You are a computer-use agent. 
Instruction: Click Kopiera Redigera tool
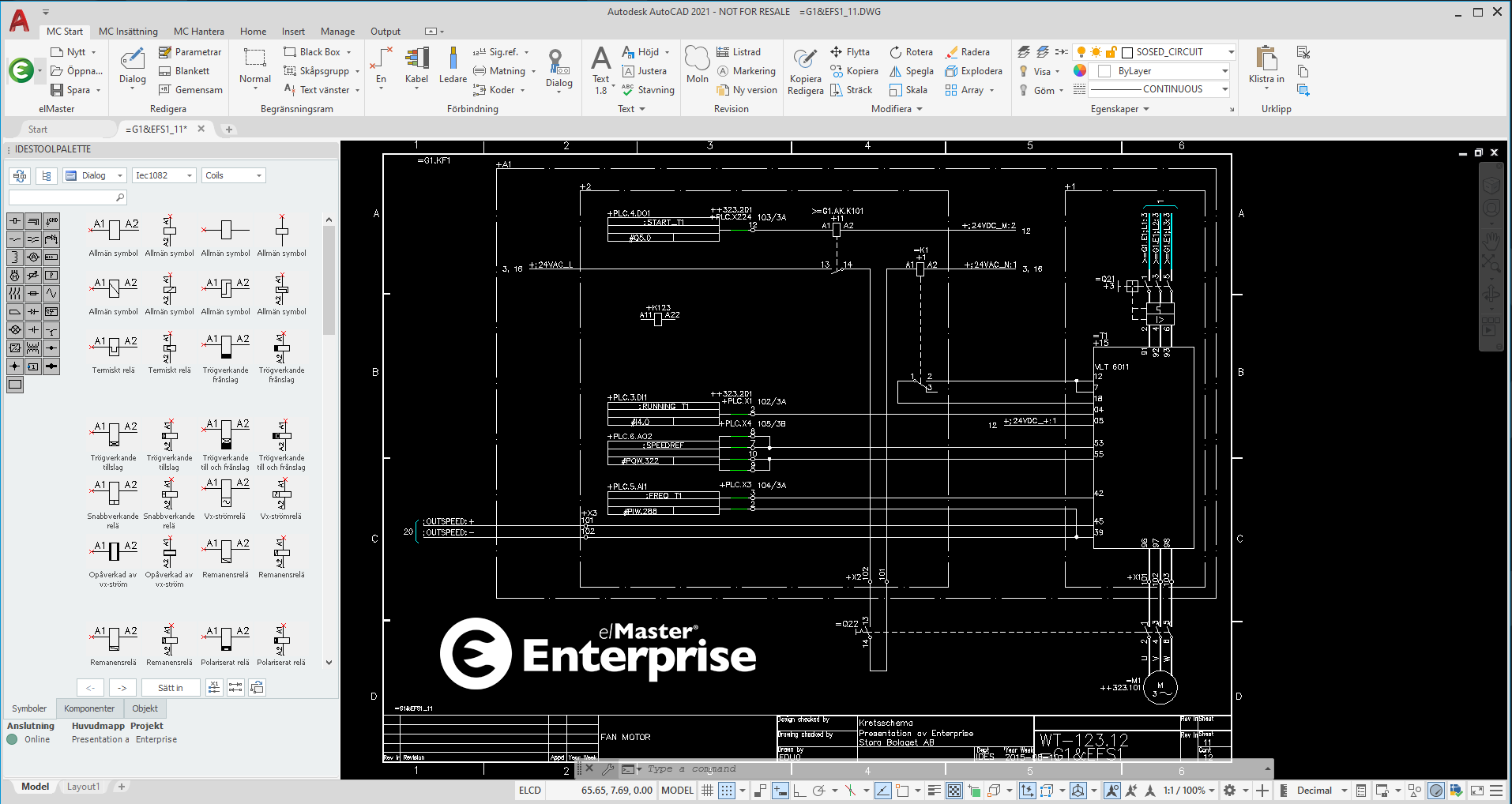pos(805,73)
